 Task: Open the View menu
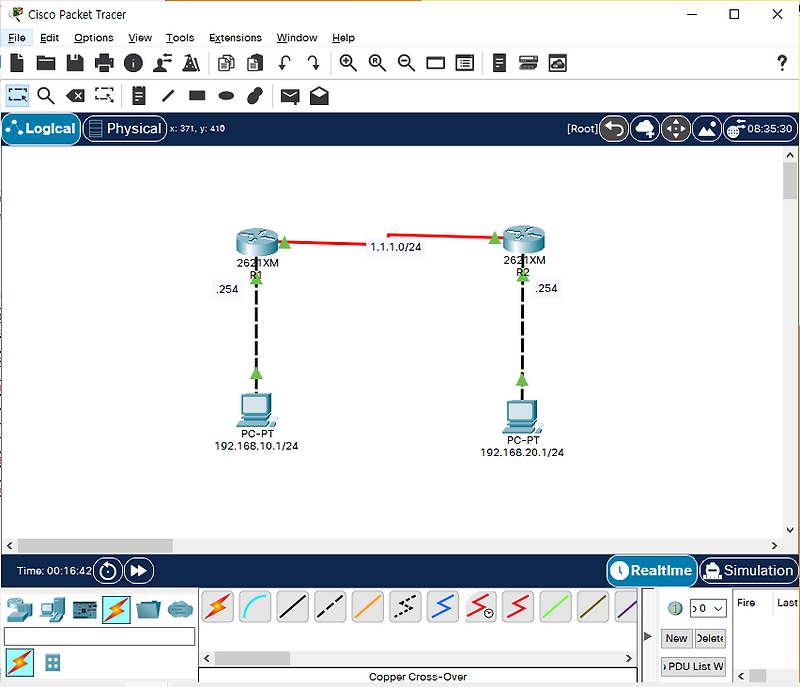140,38
